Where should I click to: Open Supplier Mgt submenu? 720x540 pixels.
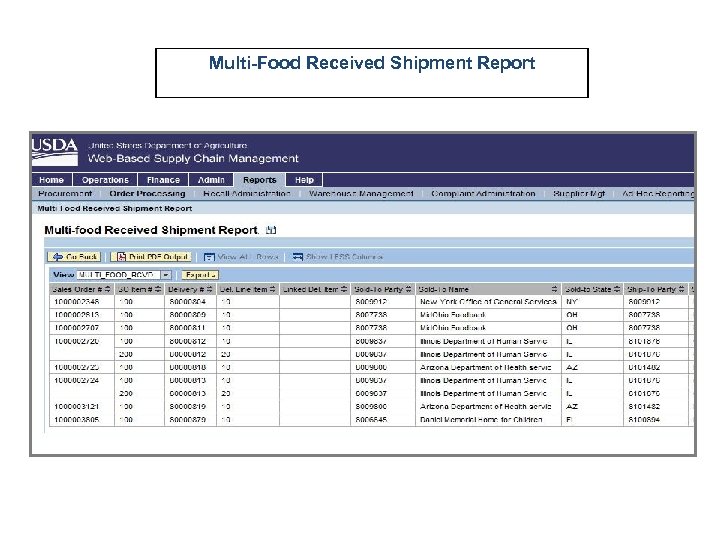click(579, 194)
